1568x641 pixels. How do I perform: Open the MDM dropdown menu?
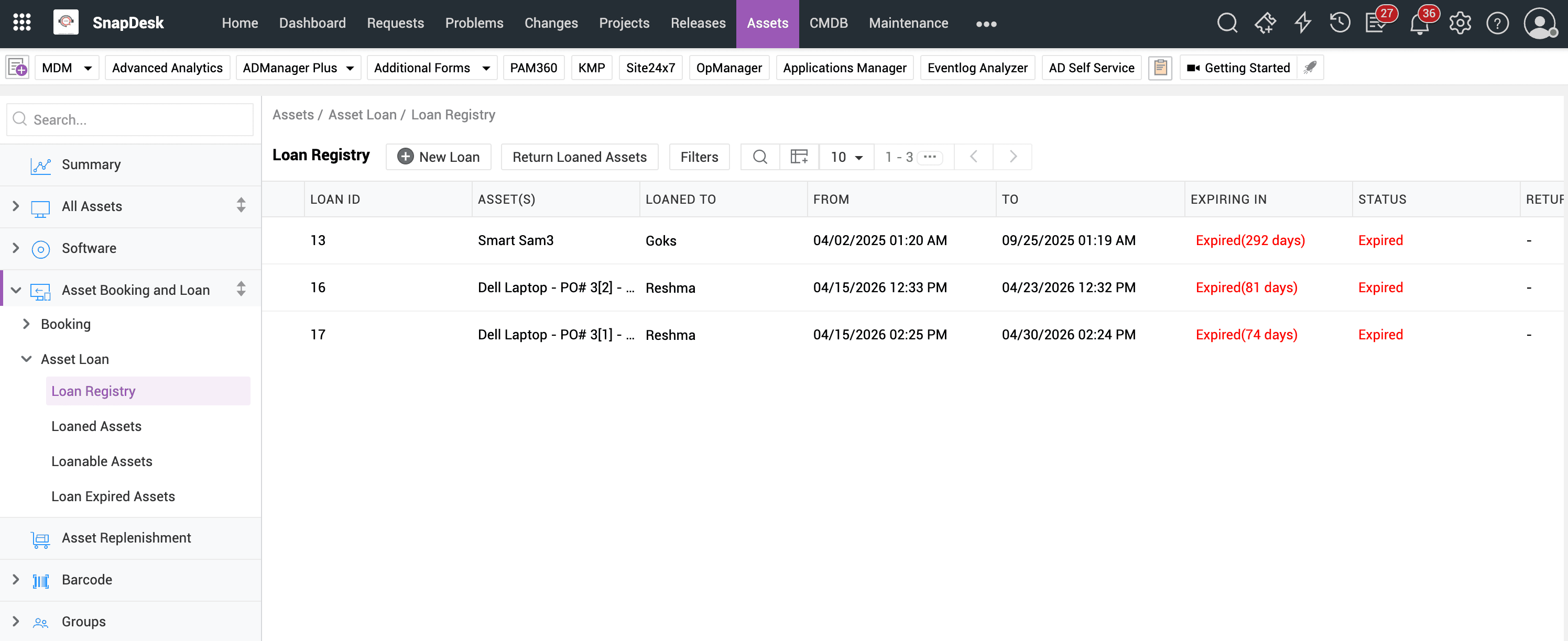tap(67, 68)
